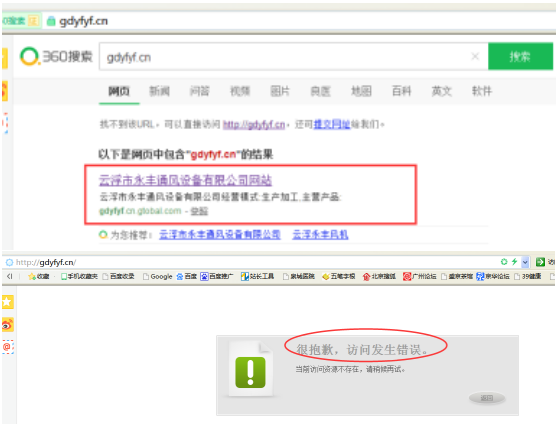Select the 地图 map tab

tap(361, 91)
